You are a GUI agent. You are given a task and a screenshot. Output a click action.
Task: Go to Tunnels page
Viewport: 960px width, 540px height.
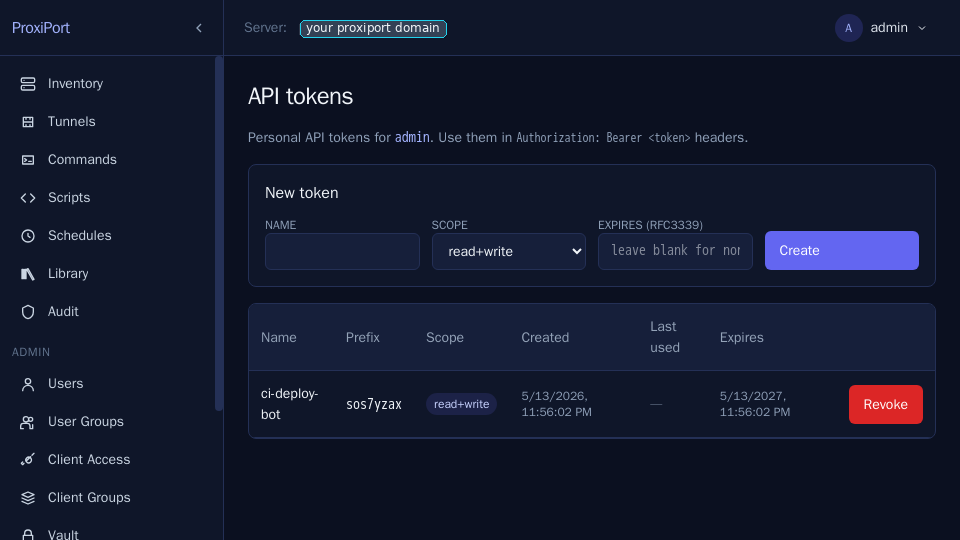pos(72,121)
